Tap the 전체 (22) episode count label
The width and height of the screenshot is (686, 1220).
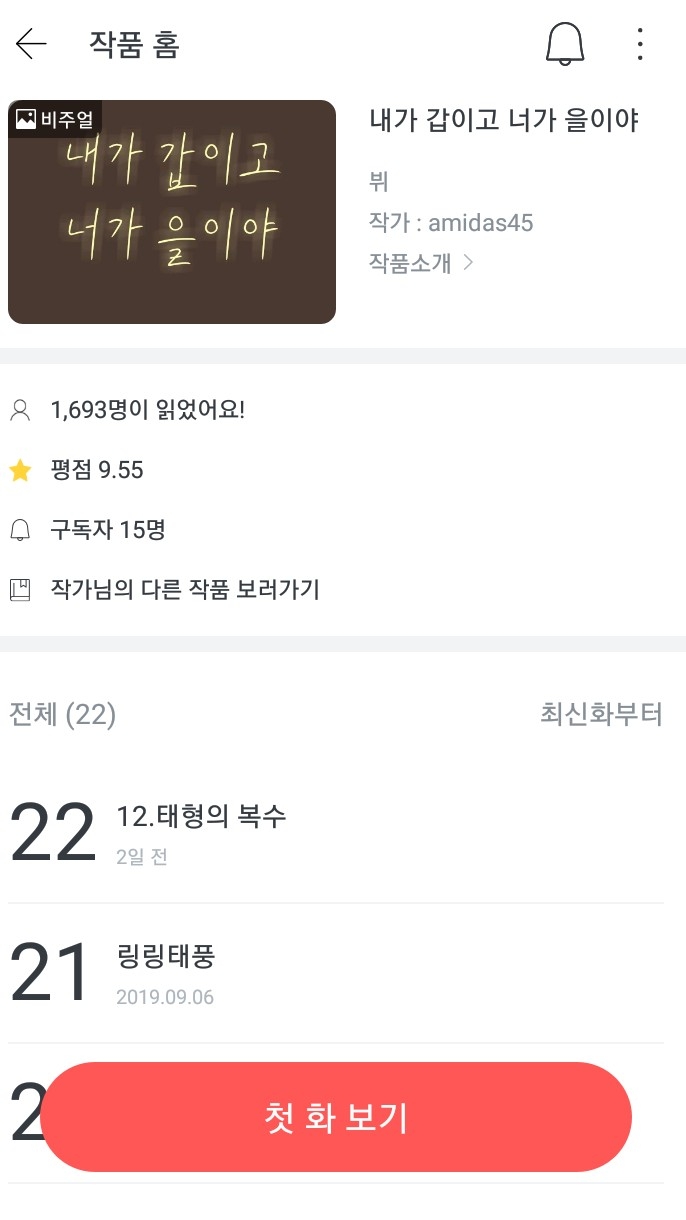pos(62,714)
